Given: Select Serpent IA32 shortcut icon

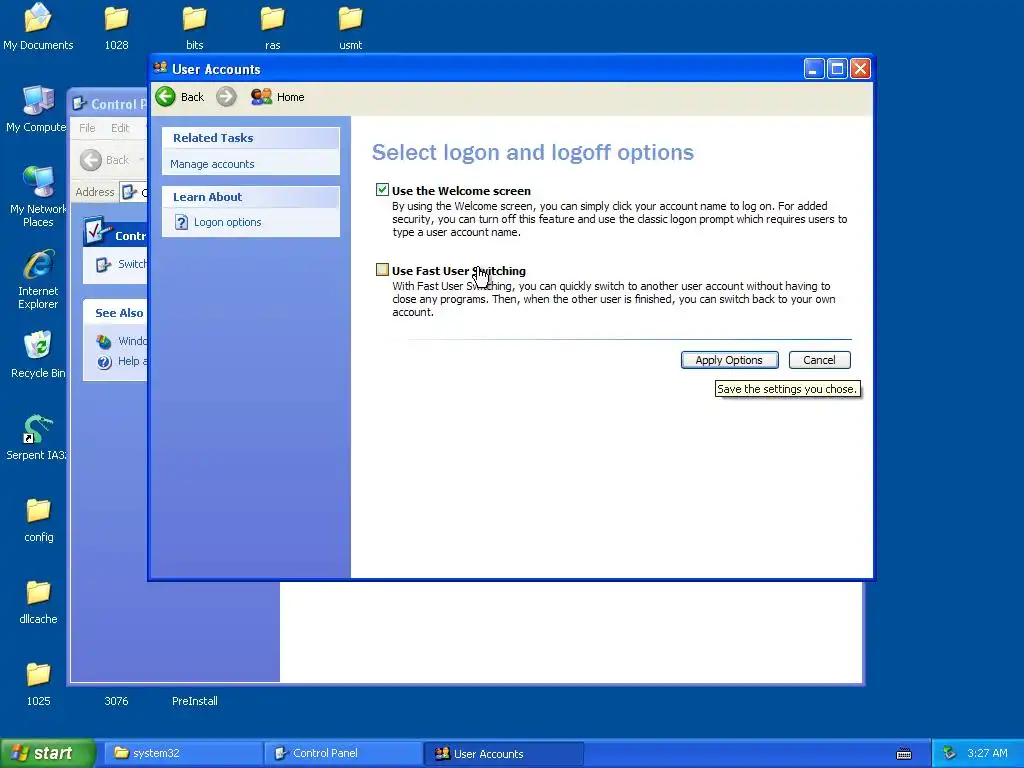Looking at the screenshot, I should 37,437.
